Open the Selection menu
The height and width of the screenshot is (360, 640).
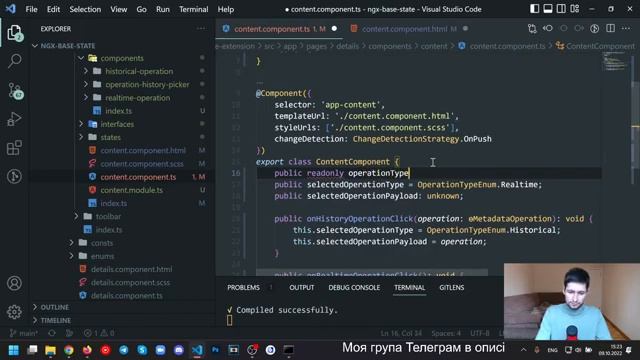85,9
